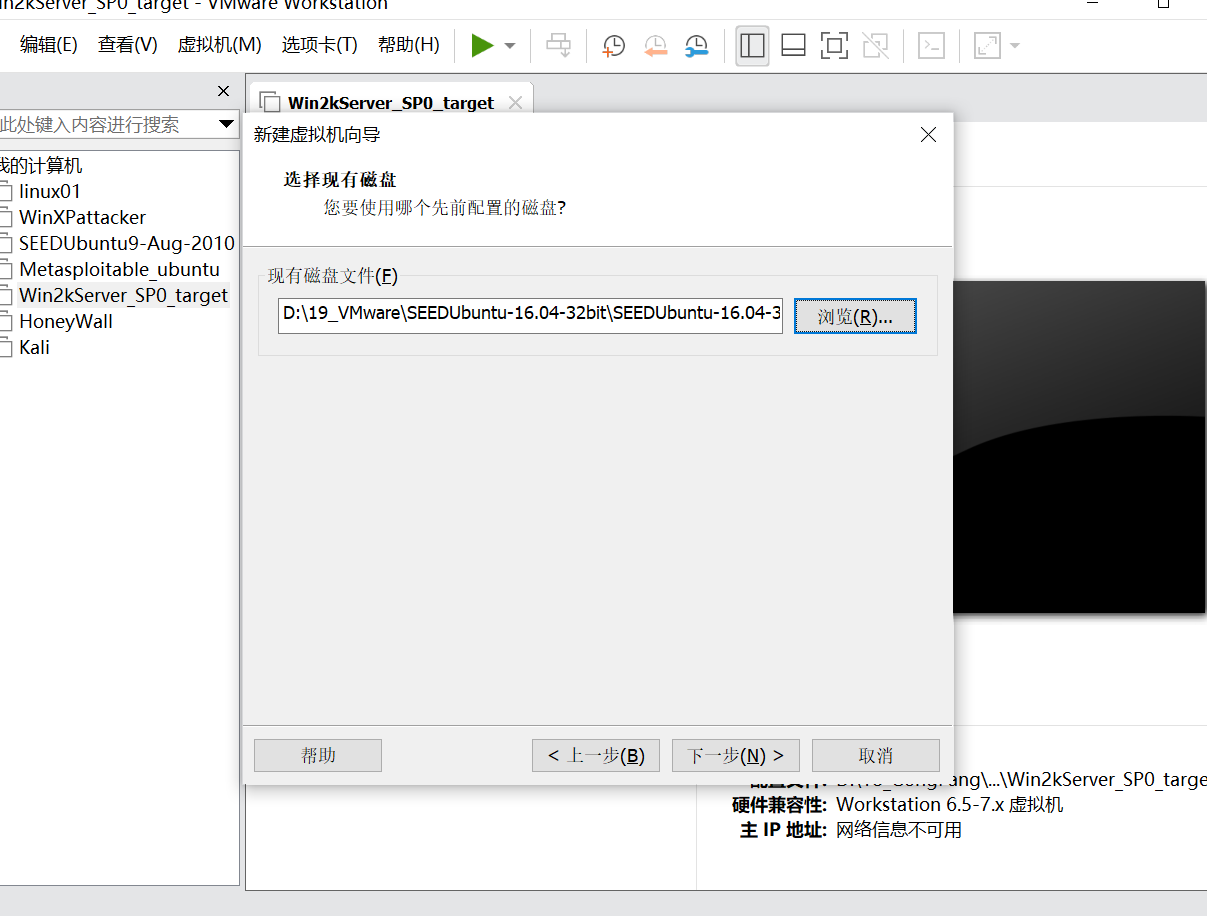Power on the virtual machine with green play button
Screen dimensions: 1207x916
tap(483, 46)
